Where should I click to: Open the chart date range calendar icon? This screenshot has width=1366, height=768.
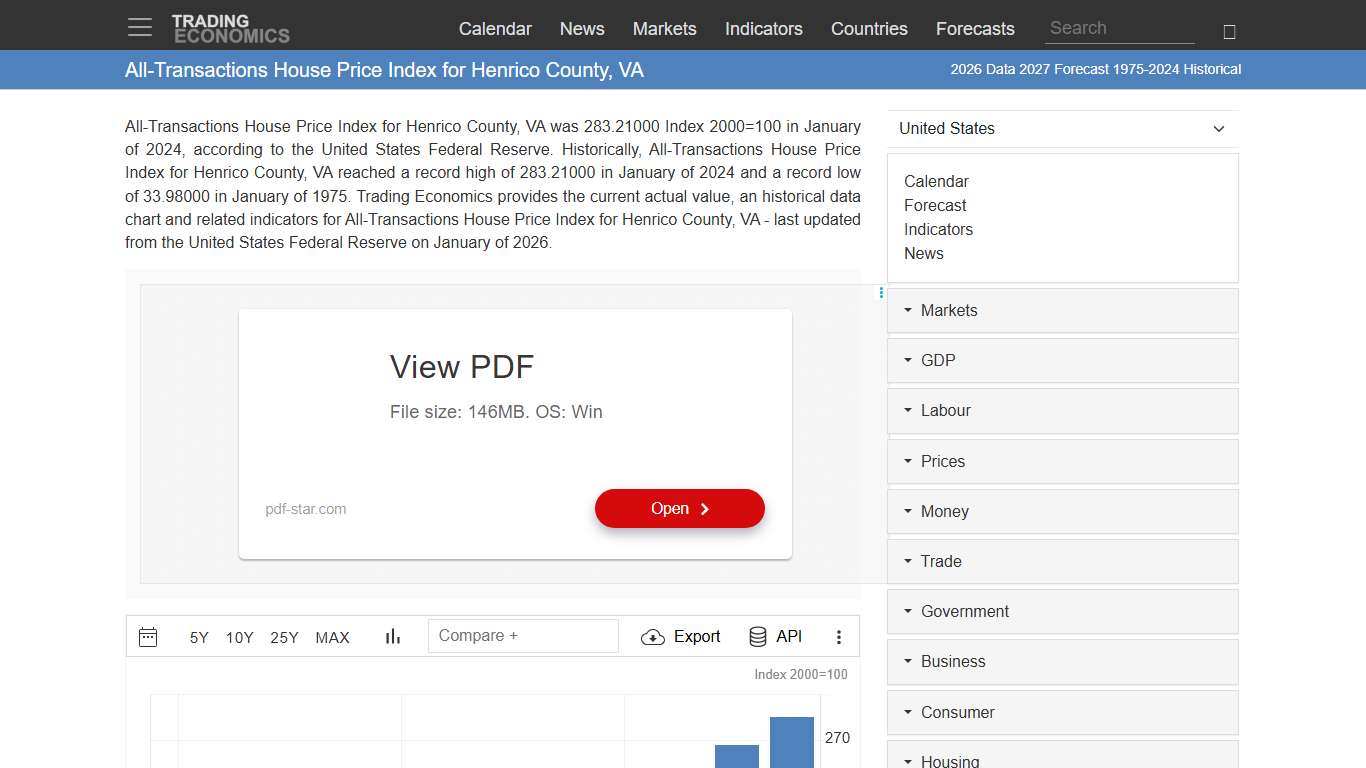point(148,637)
